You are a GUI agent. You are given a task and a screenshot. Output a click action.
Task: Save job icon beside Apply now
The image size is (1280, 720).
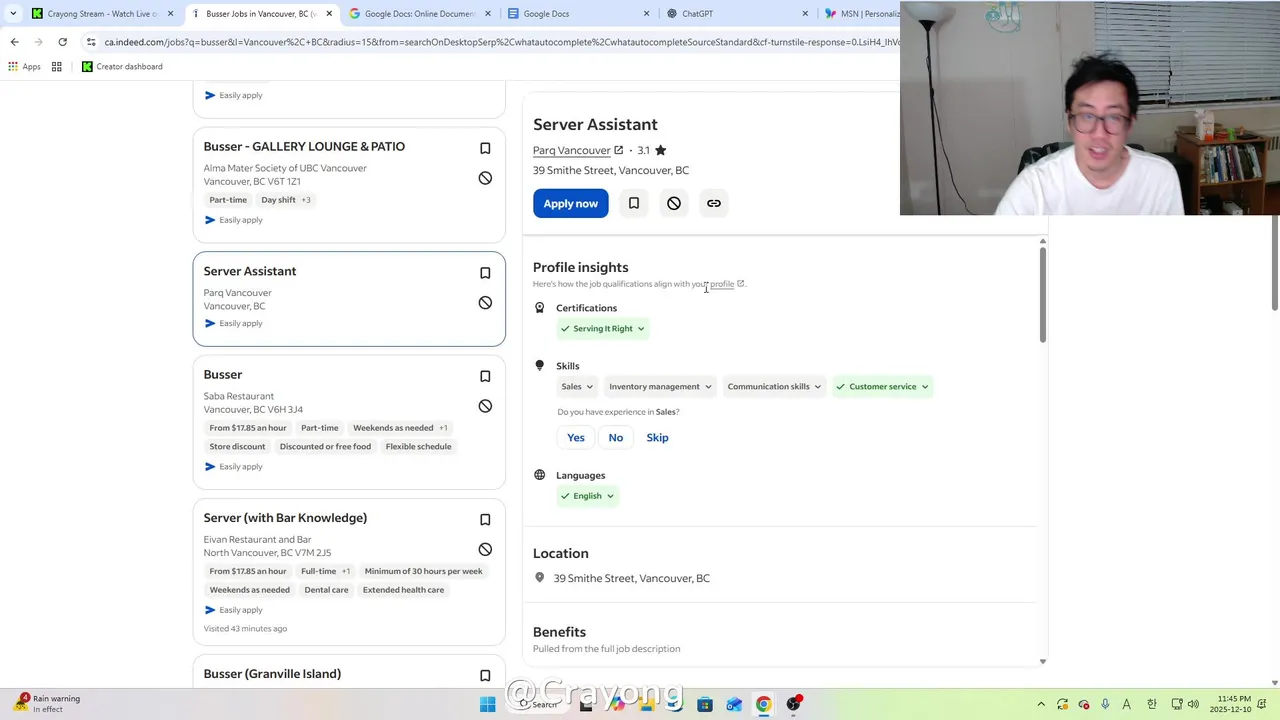pyautogui.click(x=634, y=203)
